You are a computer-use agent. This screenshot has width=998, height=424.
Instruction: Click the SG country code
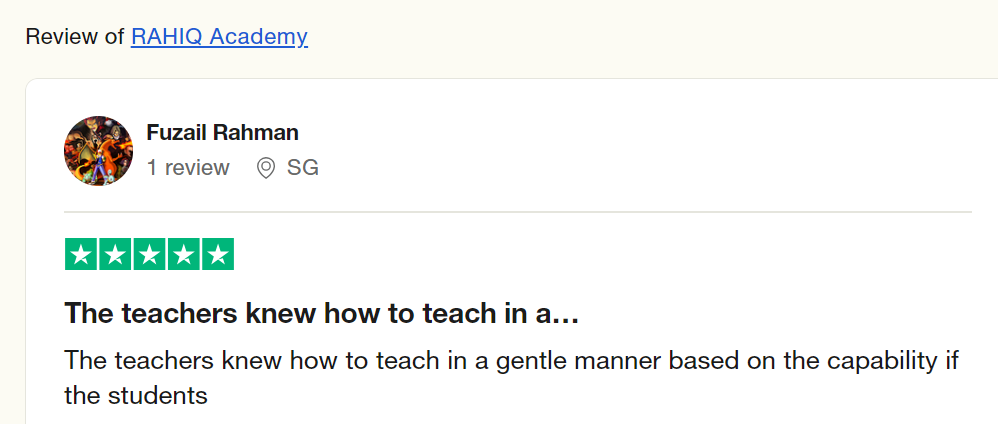303,168
